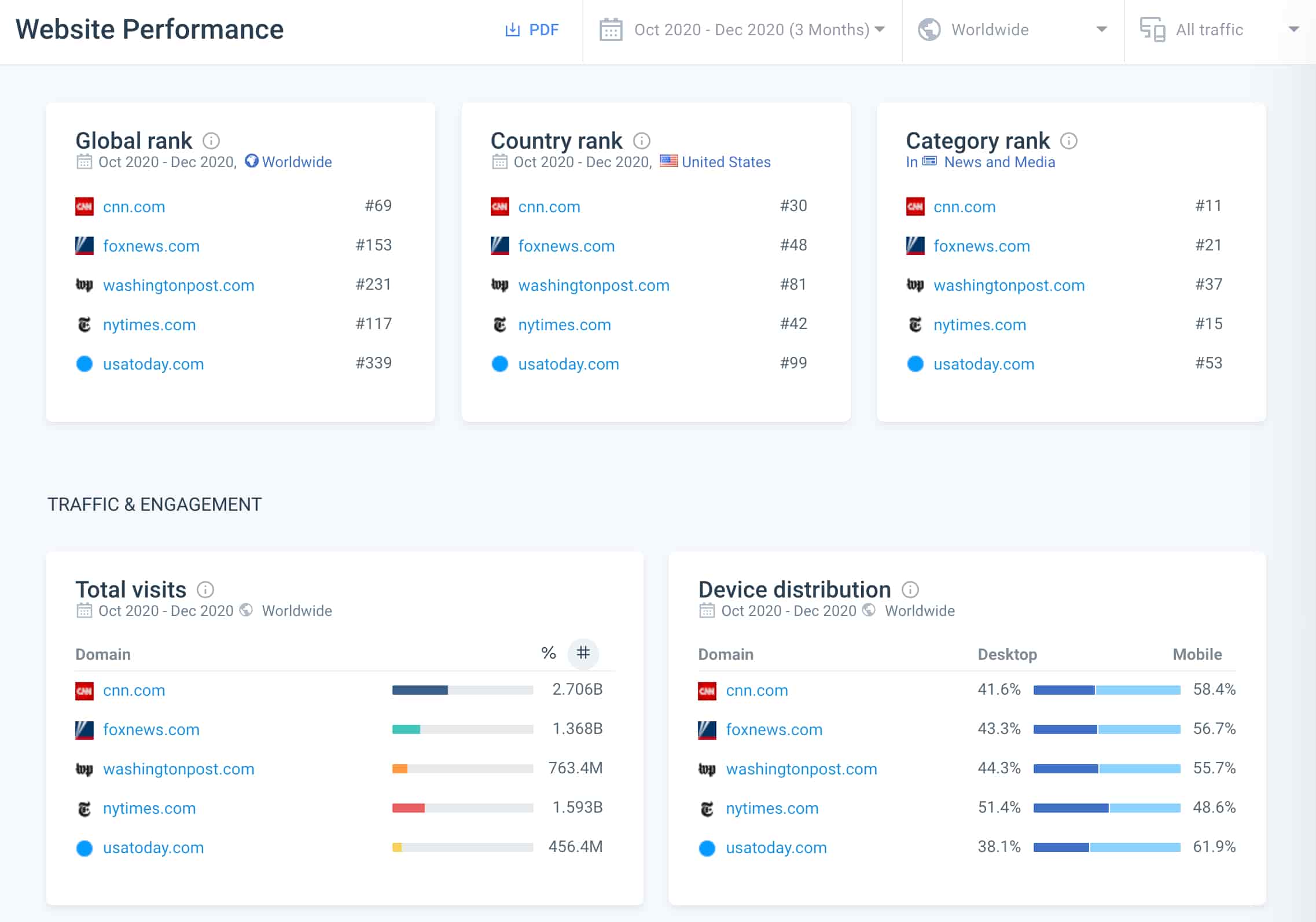Open washingtonpost.com in Country rank card
1316x922 pixels.
tap(594, 285)
